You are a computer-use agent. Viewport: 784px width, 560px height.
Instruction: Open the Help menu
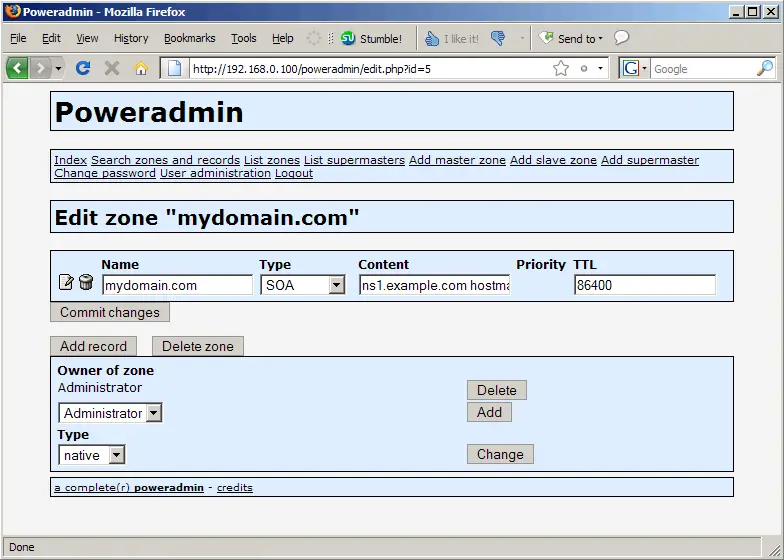[282, 38]
